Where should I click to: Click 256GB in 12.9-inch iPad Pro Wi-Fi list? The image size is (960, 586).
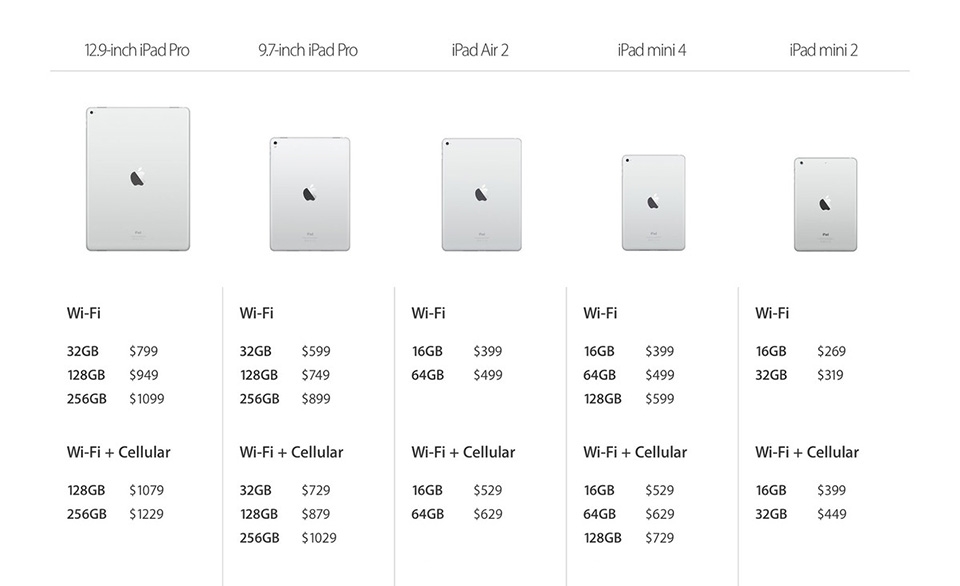click(x=86, y=399)
